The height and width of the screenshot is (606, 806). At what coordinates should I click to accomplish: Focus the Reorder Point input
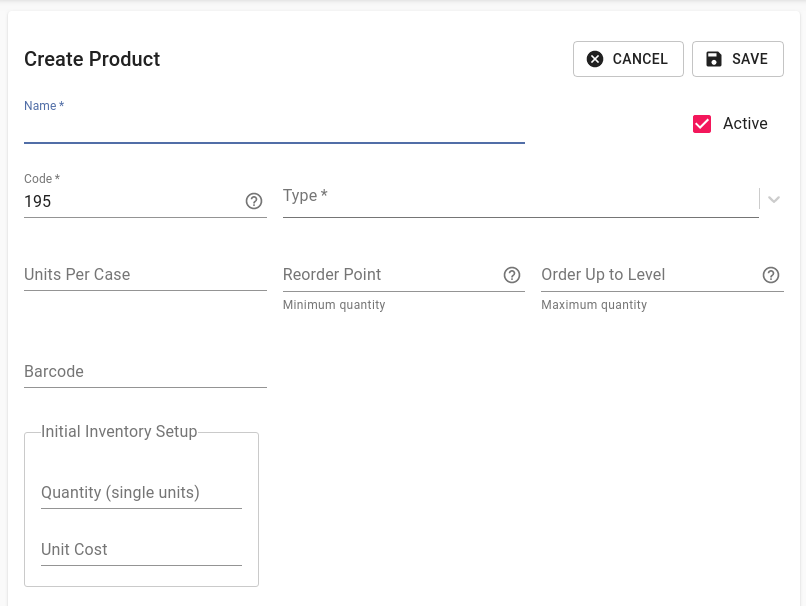(392, 275)
